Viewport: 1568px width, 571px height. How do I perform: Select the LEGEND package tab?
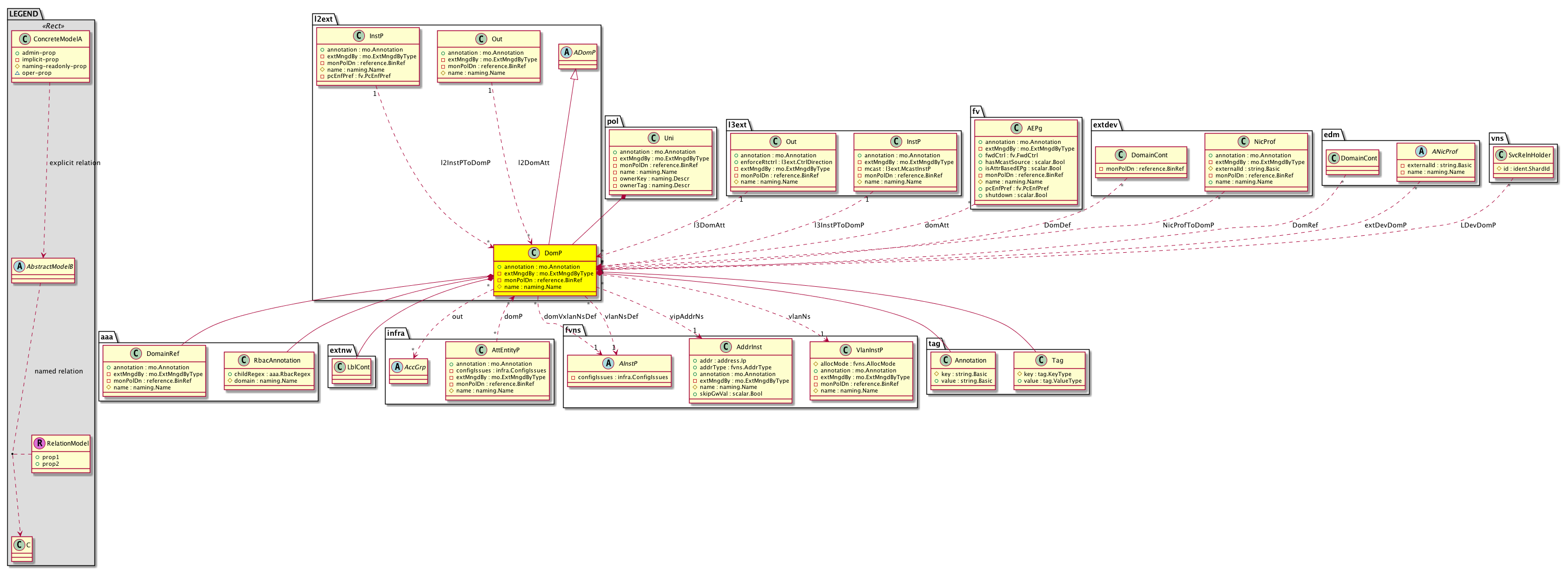click(24, 13)
